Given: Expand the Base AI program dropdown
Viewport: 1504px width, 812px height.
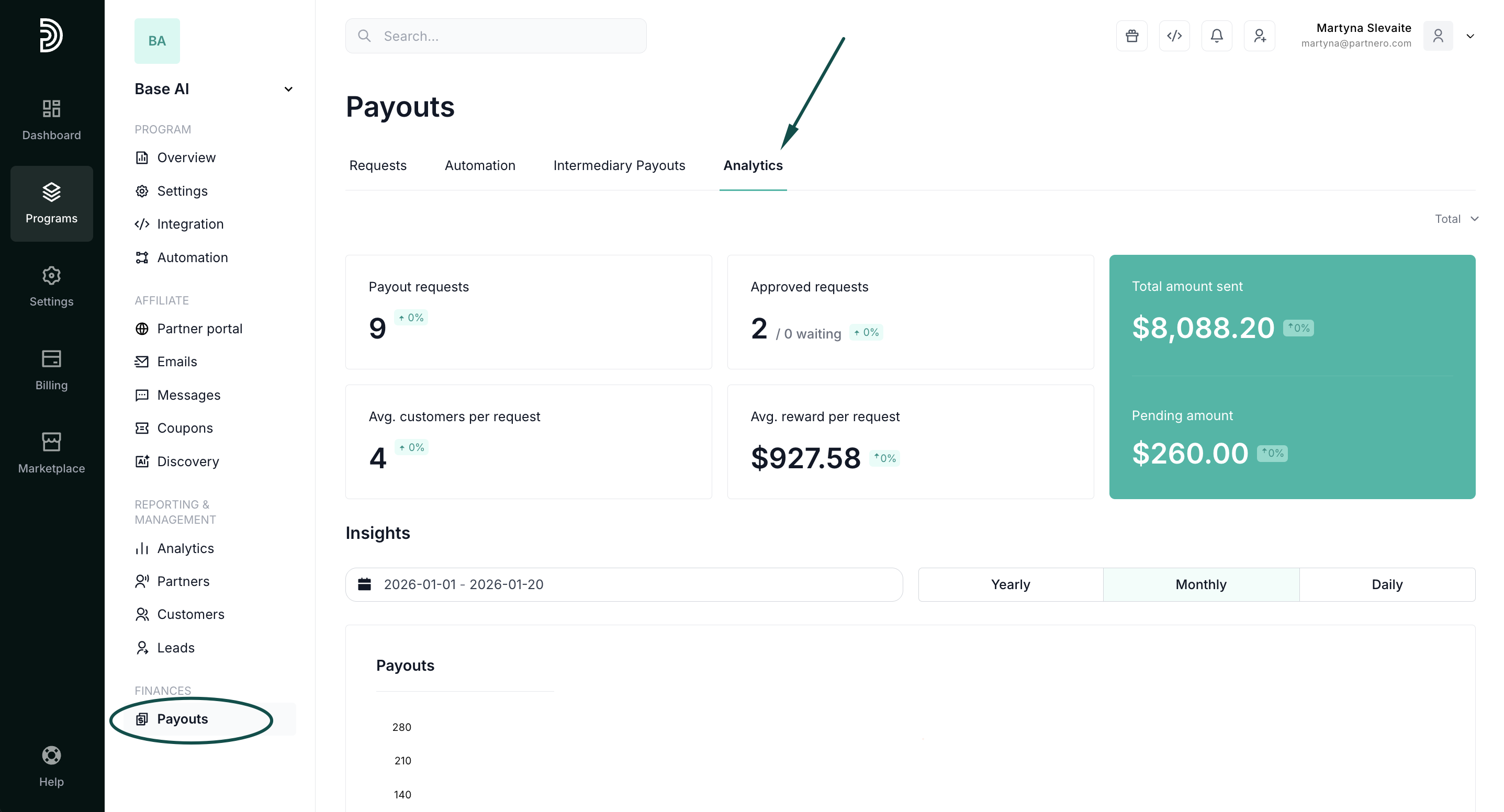Looking at the screenshot, I should click(288, 89).
